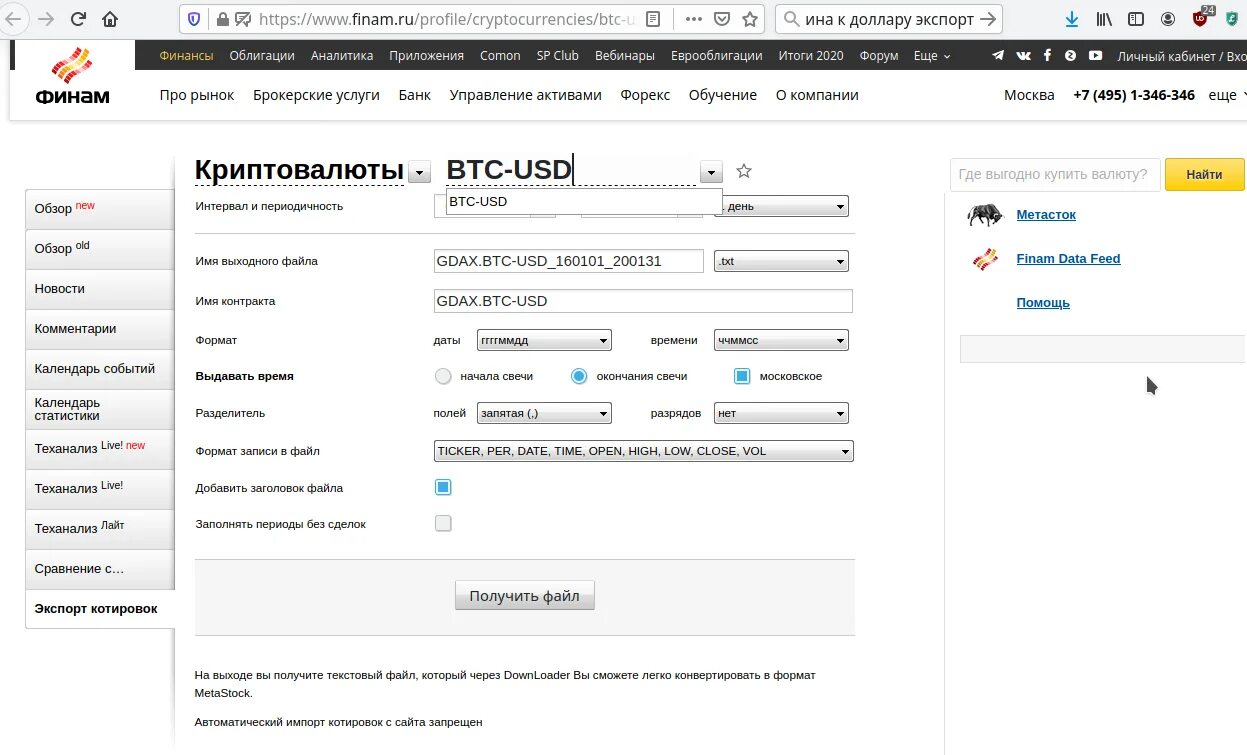Open the time format 'ччммсс' dropdown

coord(781,340)
